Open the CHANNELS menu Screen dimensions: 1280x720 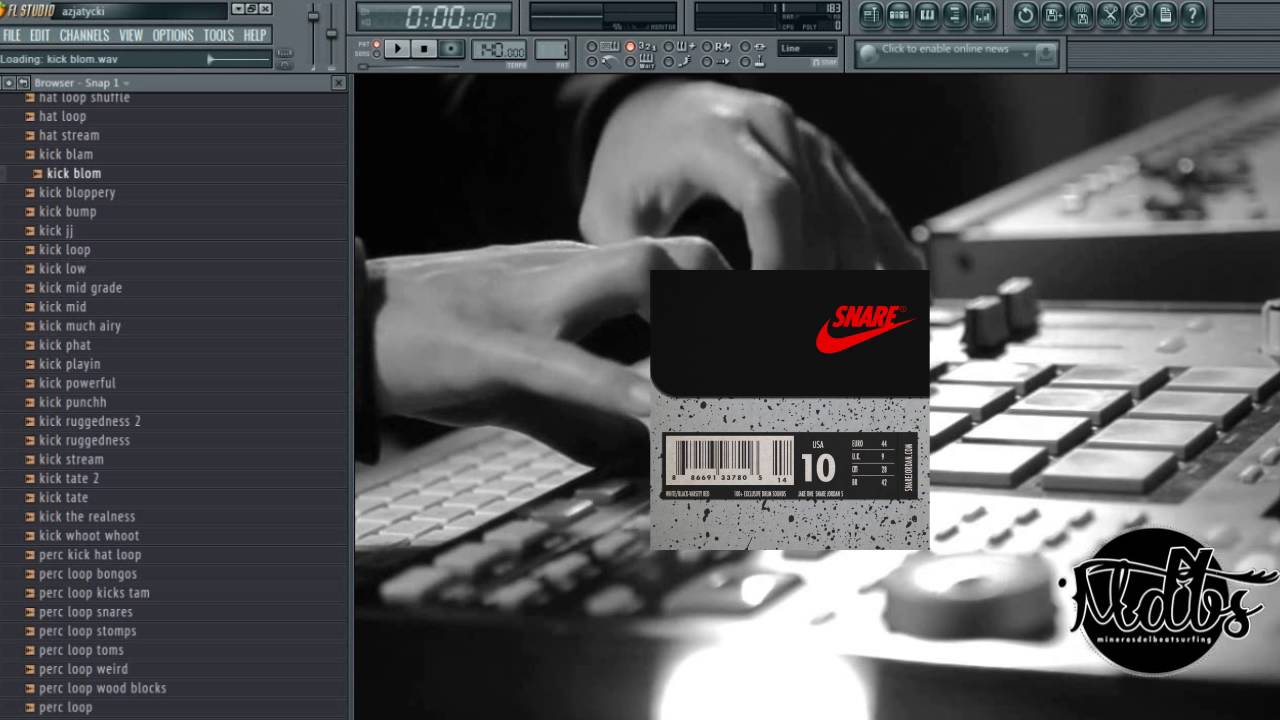click(x=84, y=35)
